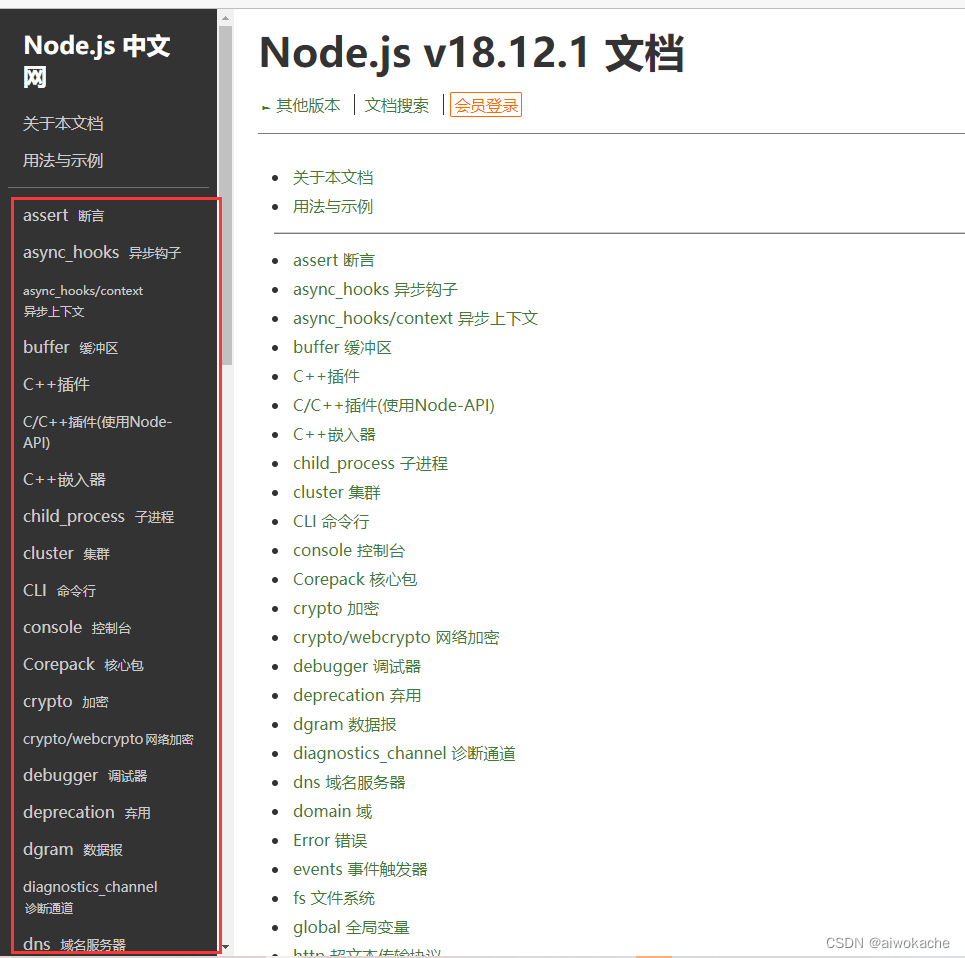Open assert 断言 link in main list
Image resolution: width=965 pixels, height=958 pixels.
334,260
